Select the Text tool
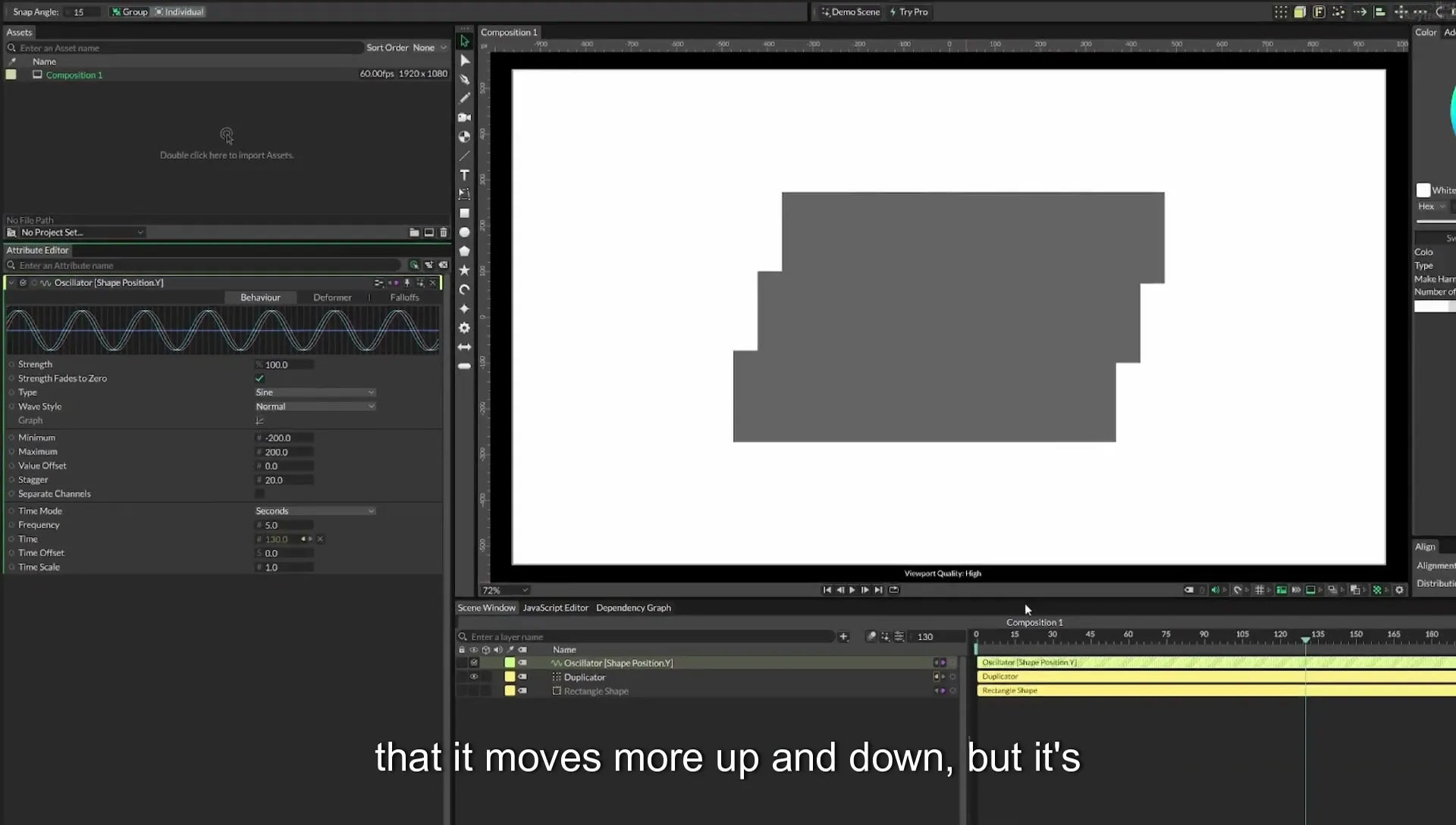 465,175
